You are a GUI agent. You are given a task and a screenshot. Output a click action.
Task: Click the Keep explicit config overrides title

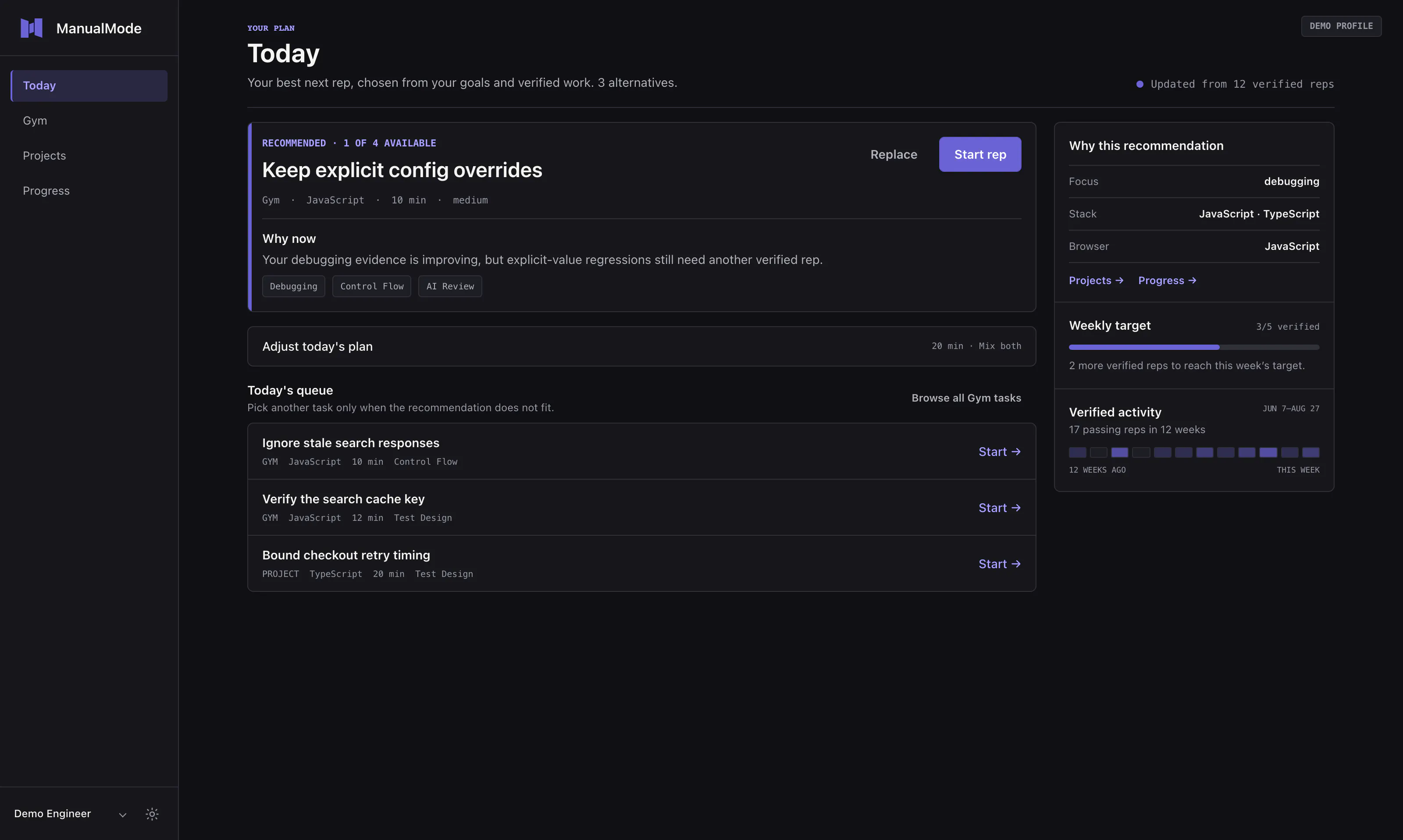[x=402, y=170]
